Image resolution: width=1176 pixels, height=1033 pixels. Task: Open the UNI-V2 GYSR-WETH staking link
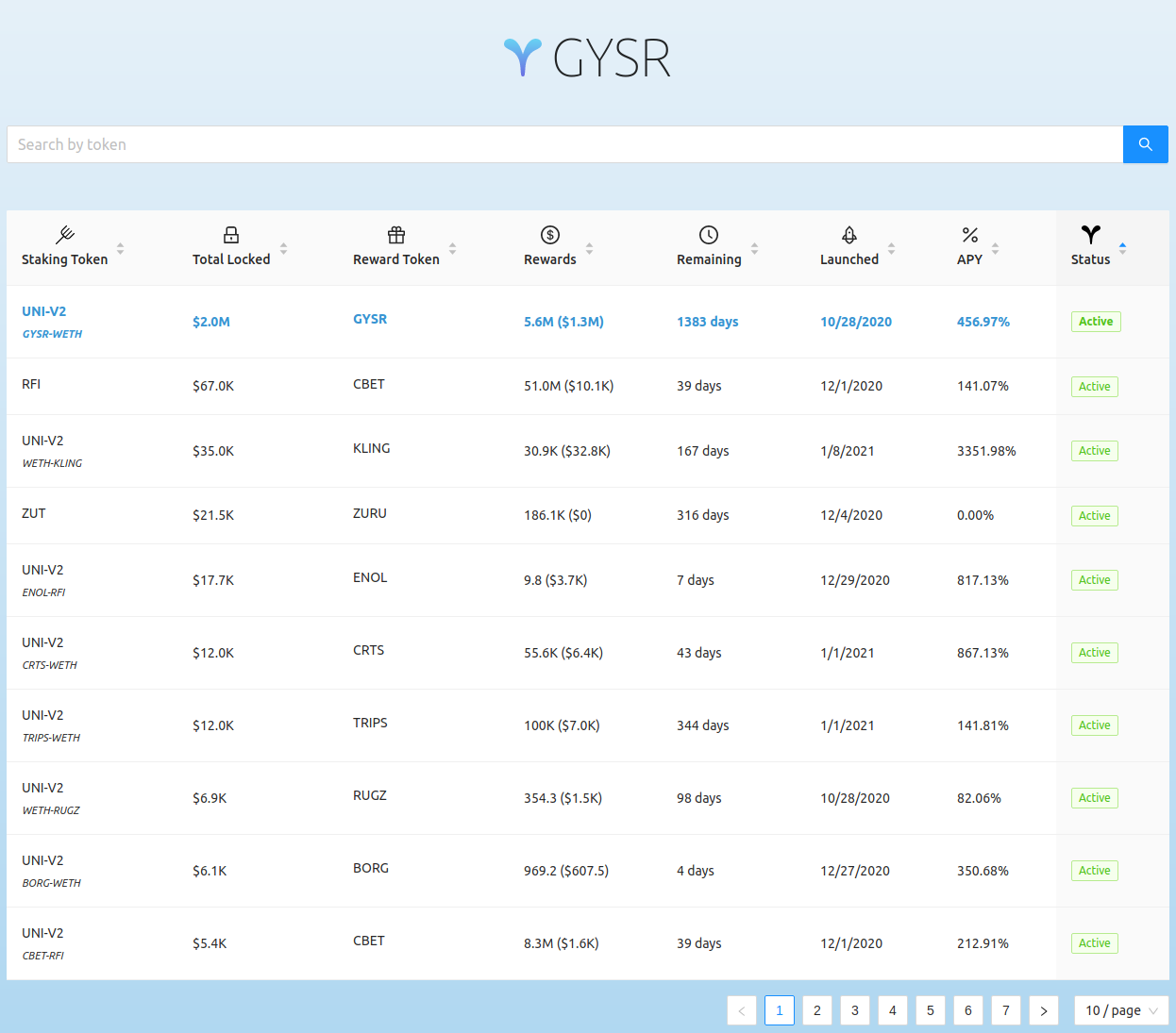[52, 322]
